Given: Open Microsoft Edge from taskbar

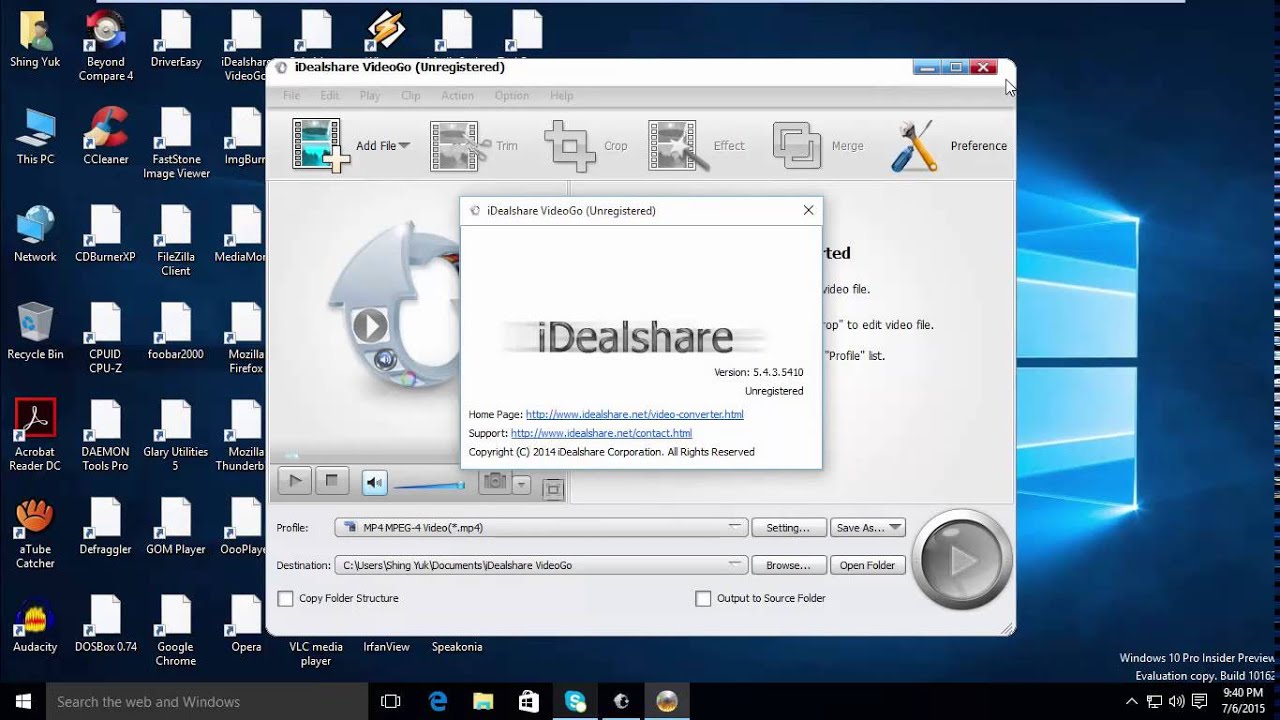Looking at the screenshot, I should point(438,701).
